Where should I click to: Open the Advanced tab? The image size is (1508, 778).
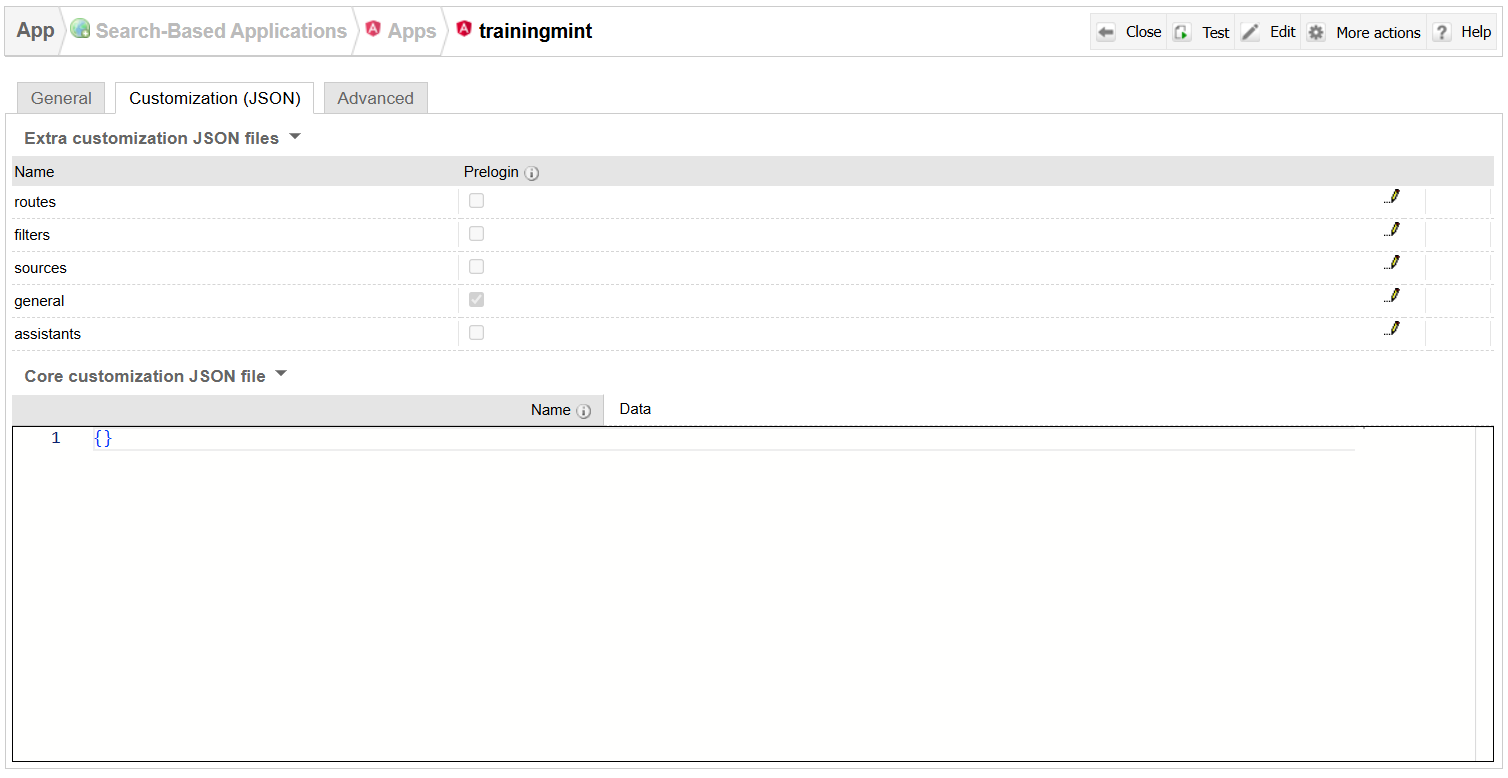tap(376, 98)
